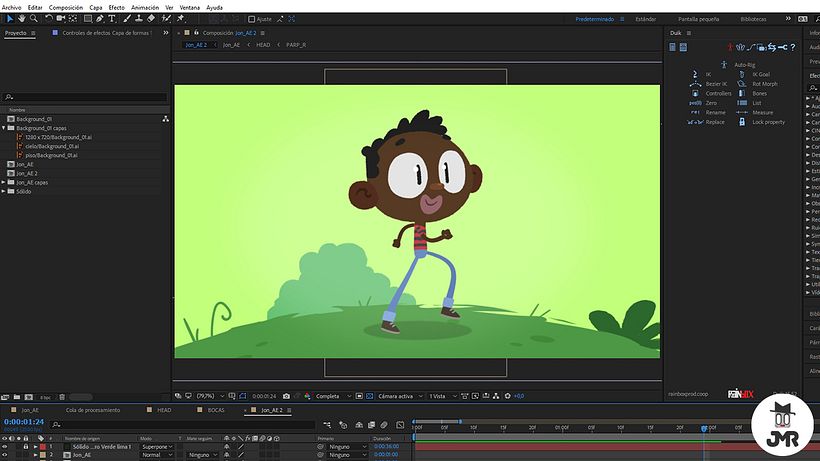Select the Clone Stamp tool
The width and height of the screenshot is (820, 461).
point(139,19)
